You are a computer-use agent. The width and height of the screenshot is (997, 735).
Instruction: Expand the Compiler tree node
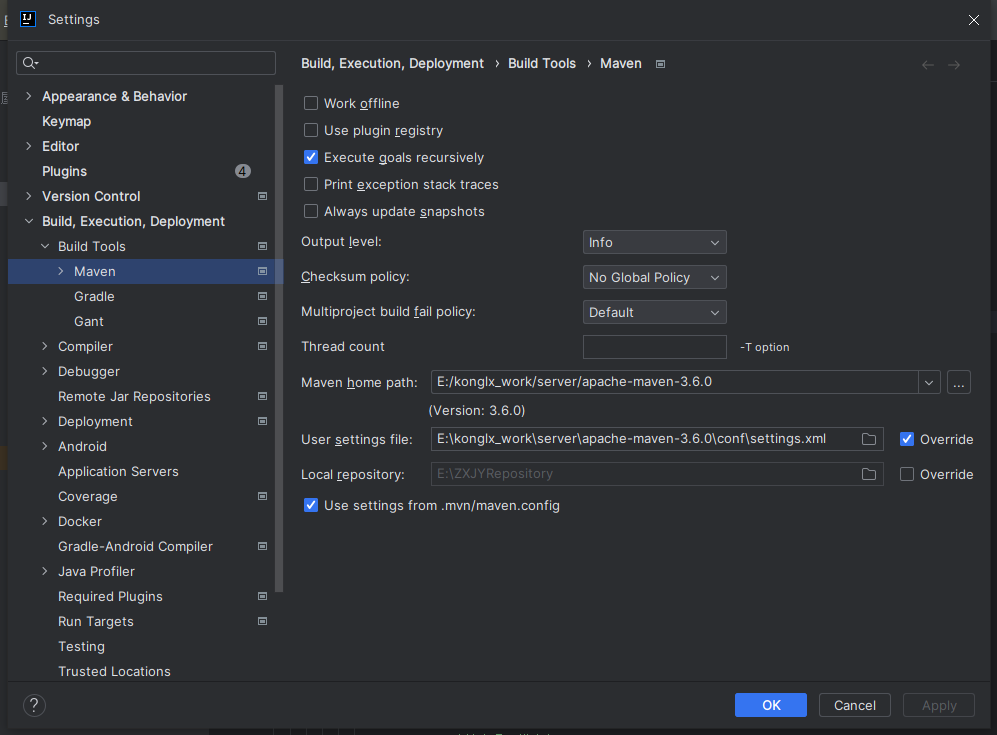(x=45, y=346)
